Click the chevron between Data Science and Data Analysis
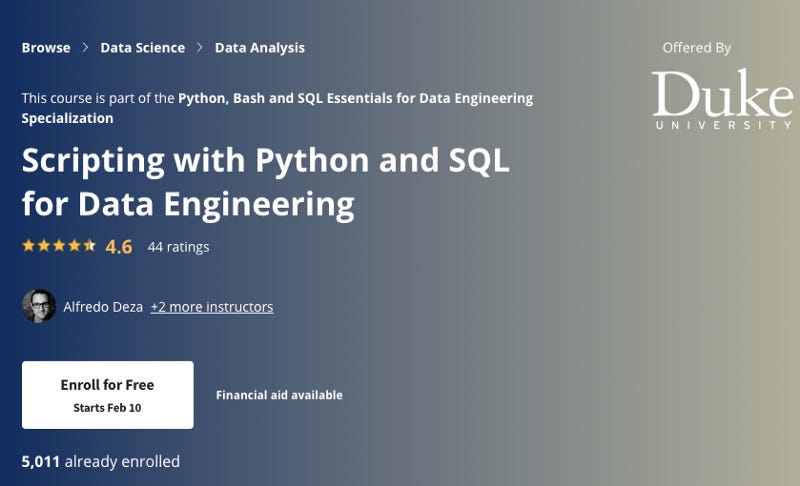This screenshot has width=800, height=486. [199, 47]
